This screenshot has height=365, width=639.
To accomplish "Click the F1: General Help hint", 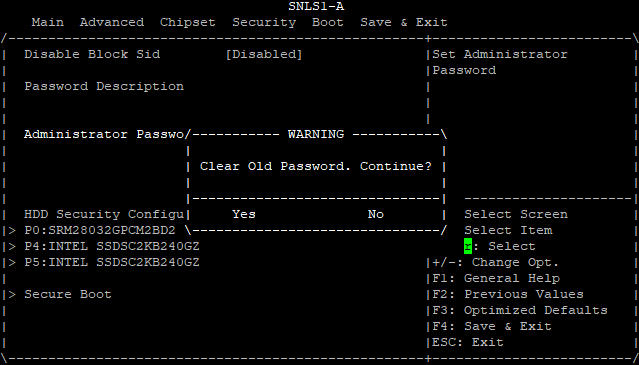I will pos(496,278).
